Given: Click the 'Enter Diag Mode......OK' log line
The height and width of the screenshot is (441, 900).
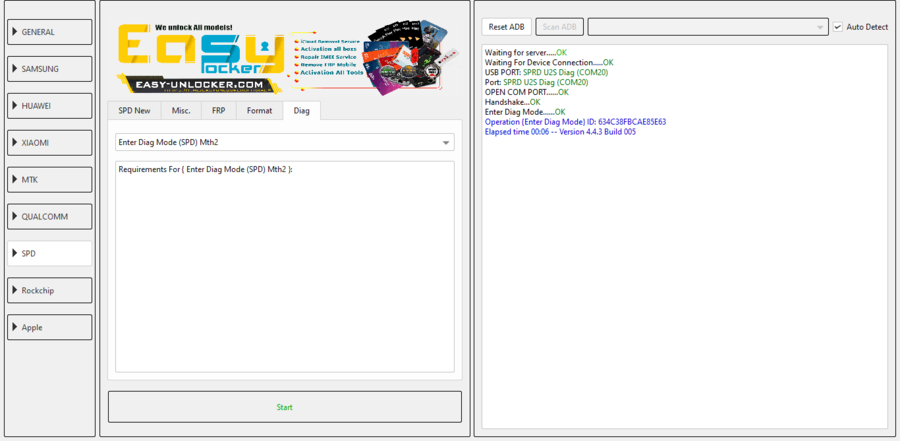Looking at the screenshot, I should tap(525, 112).
